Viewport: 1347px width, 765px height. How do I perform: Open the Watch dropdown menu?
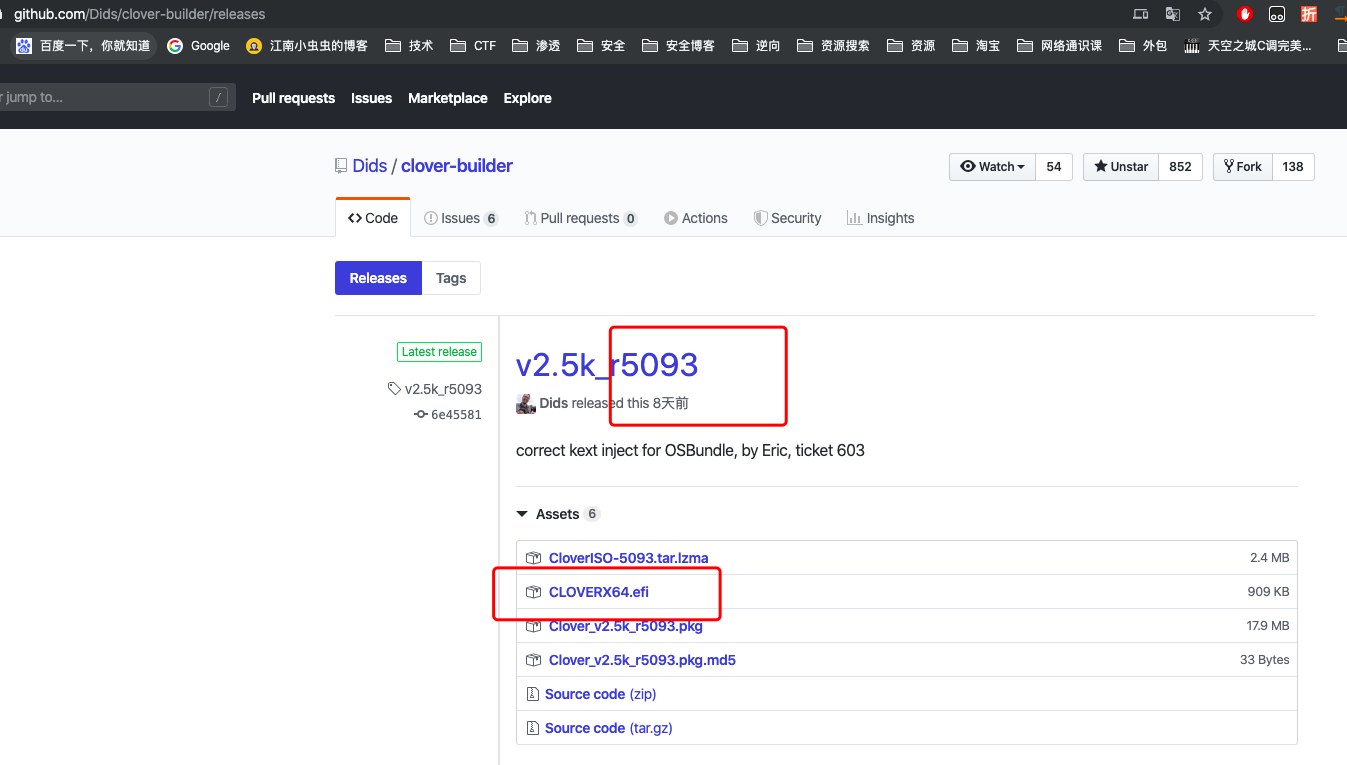[992, 167]
